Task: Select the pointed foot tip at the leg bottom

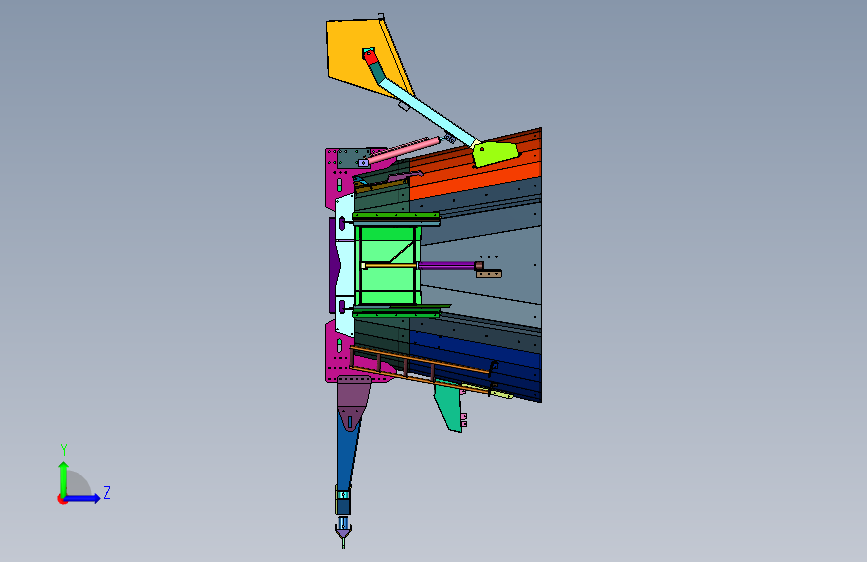Action: [x=343, y=534]
